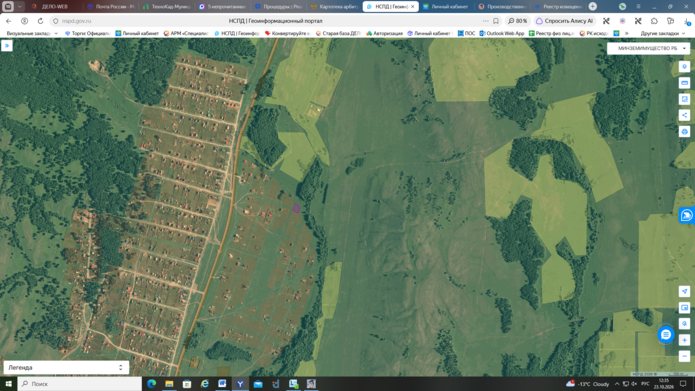
Task: Open Старая база ДЕЛО bookmark
Action: pyautogui.click(x=339, y=33)
